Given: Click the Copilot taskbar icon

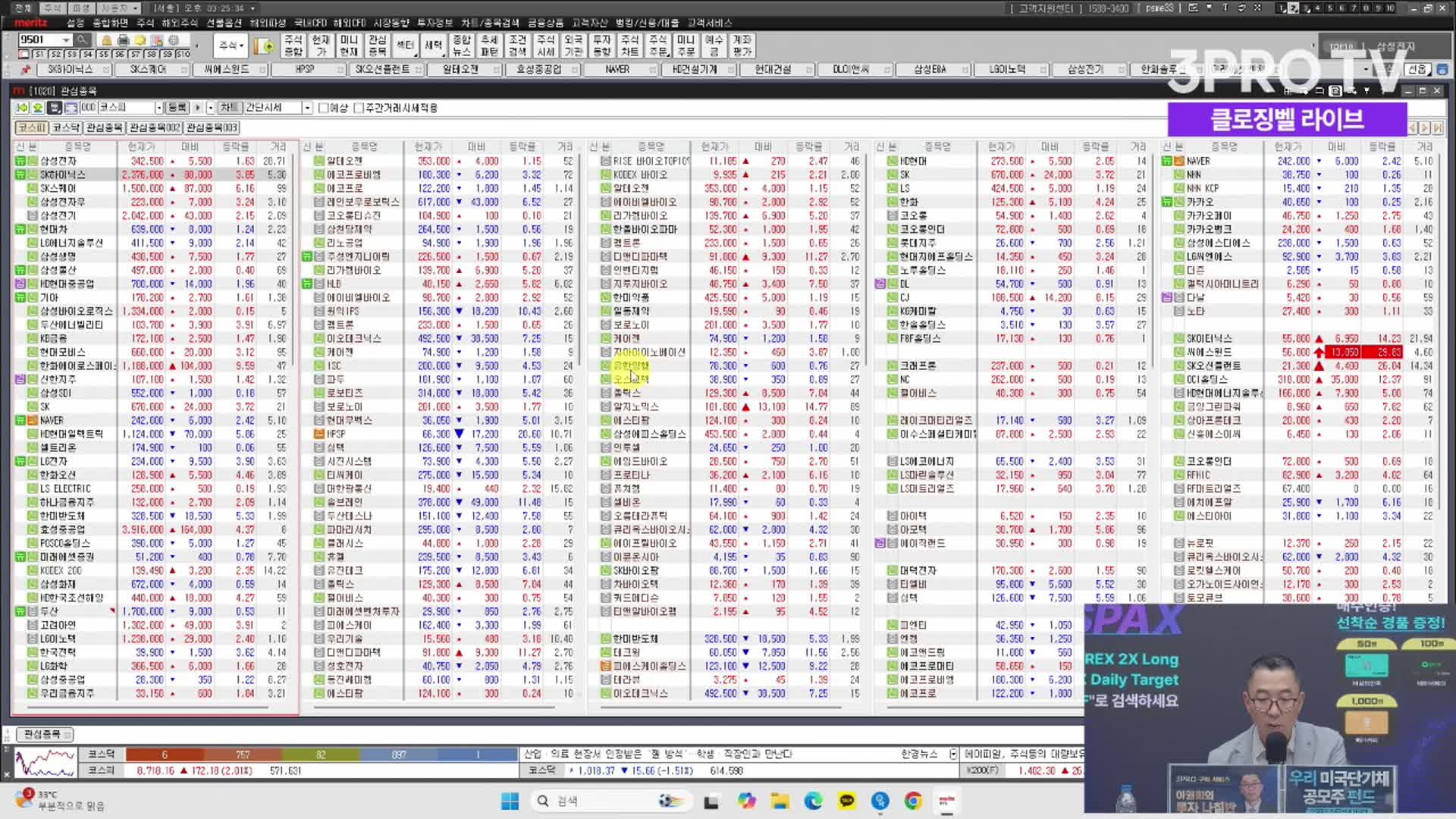Looking at the screenshot, I should (x=746, y=801).
